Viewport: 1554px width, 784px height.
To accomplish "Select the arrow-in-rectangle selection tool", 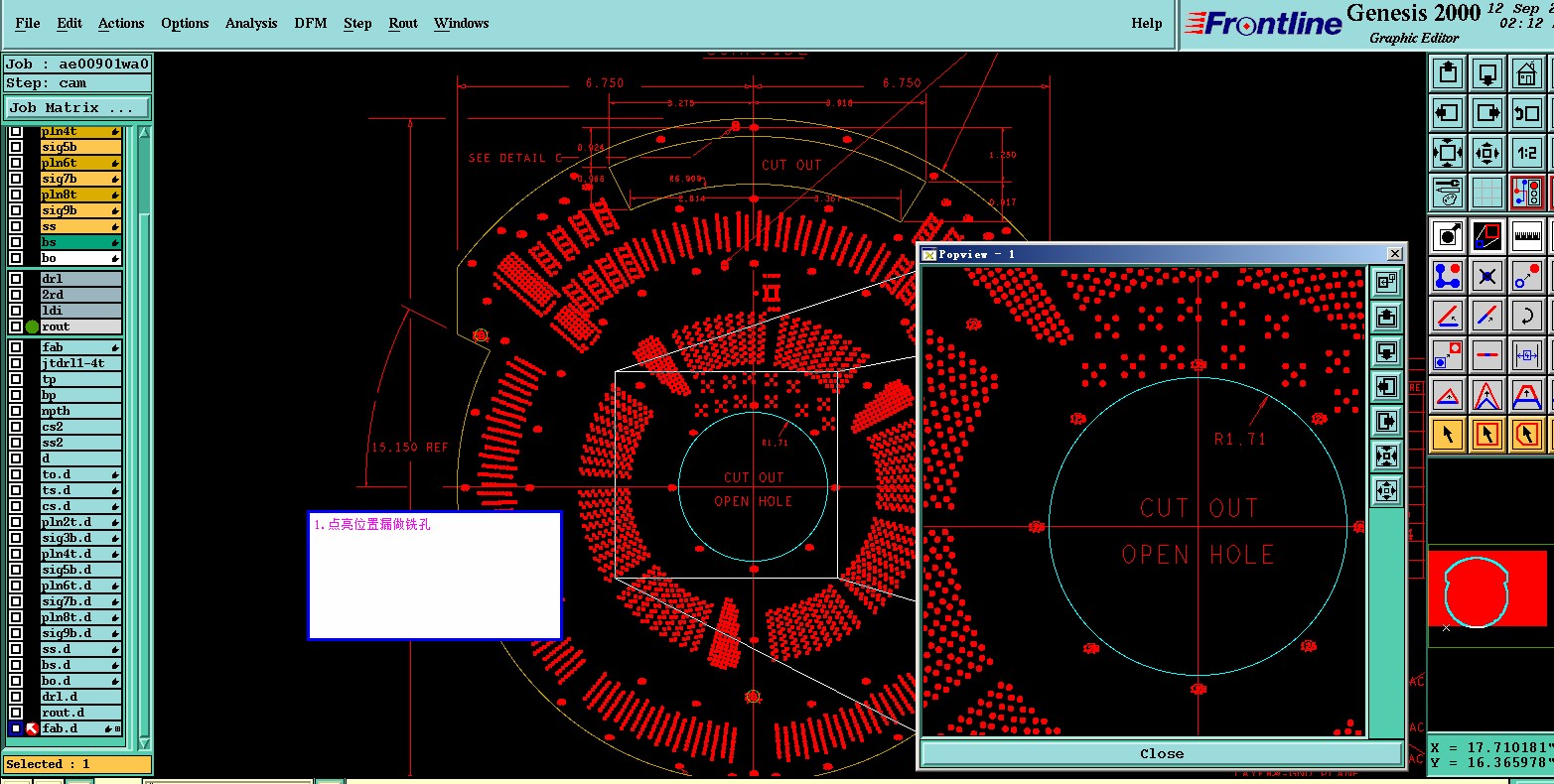I will click(1487, 435).
